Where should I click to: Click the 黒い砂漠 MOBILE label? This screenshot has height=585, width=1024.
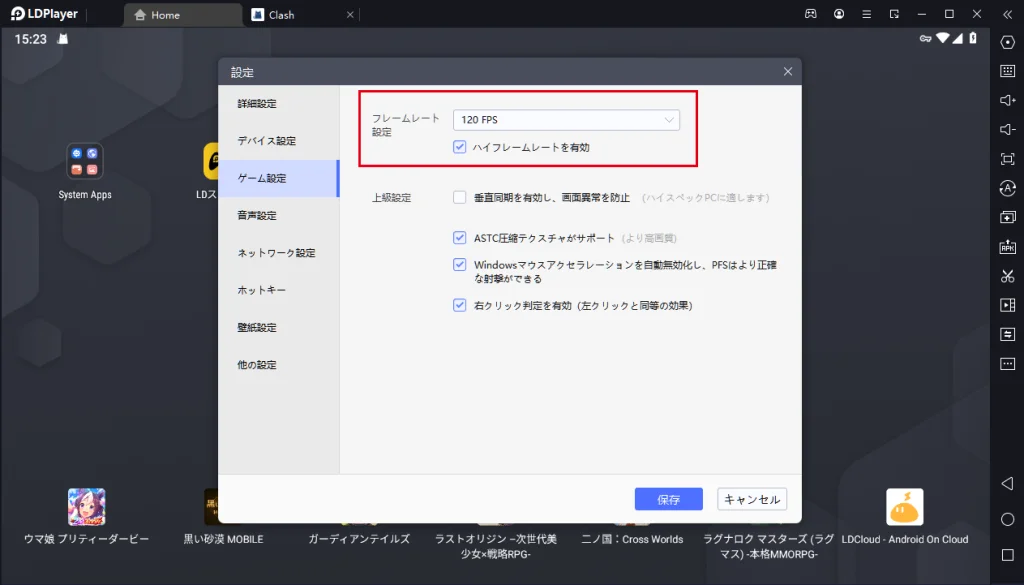(x=223, y=539)
